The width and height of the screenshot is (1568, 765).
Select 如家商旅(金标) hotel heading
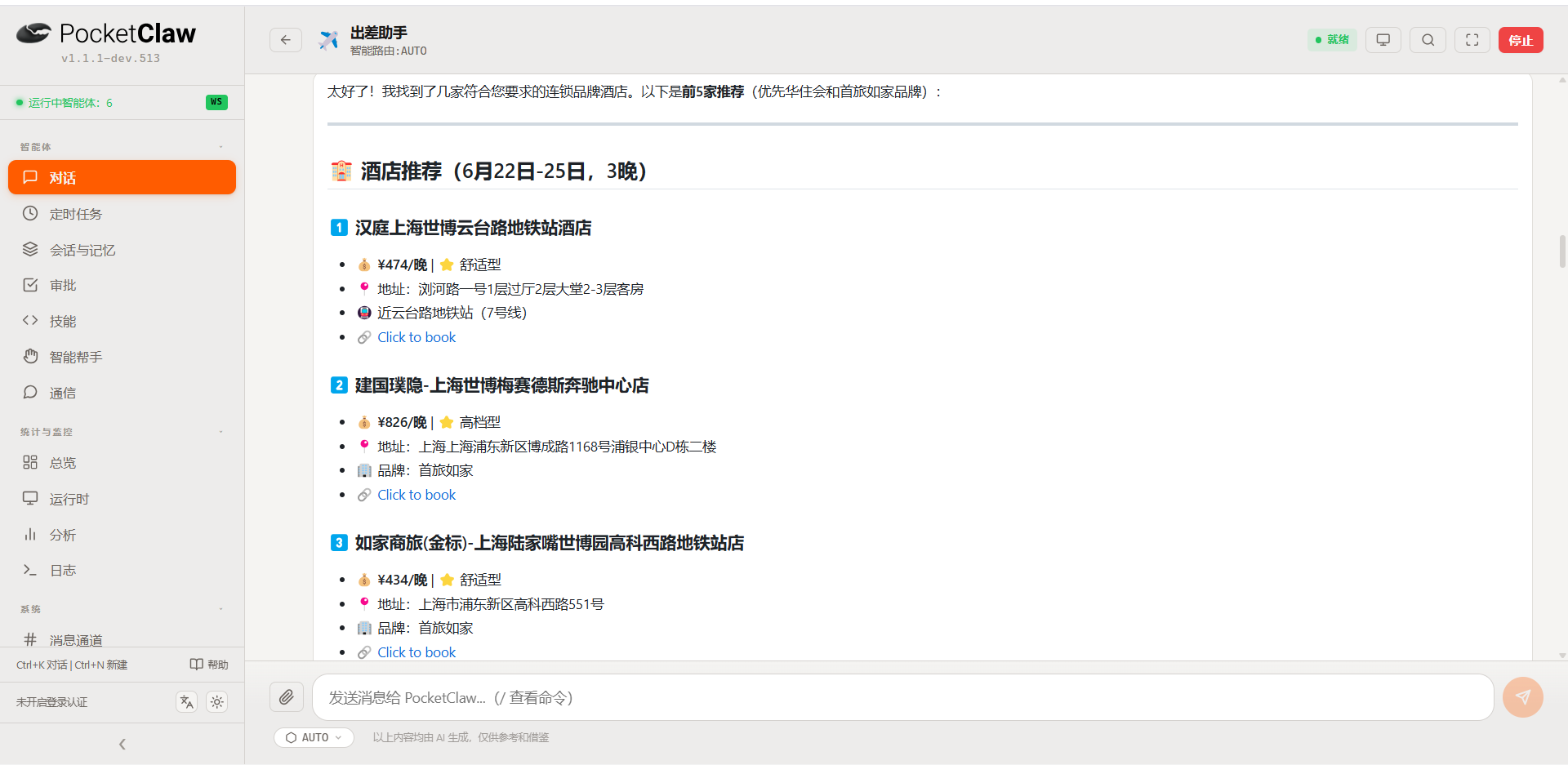pyautogui.click(x=549, y=543)
